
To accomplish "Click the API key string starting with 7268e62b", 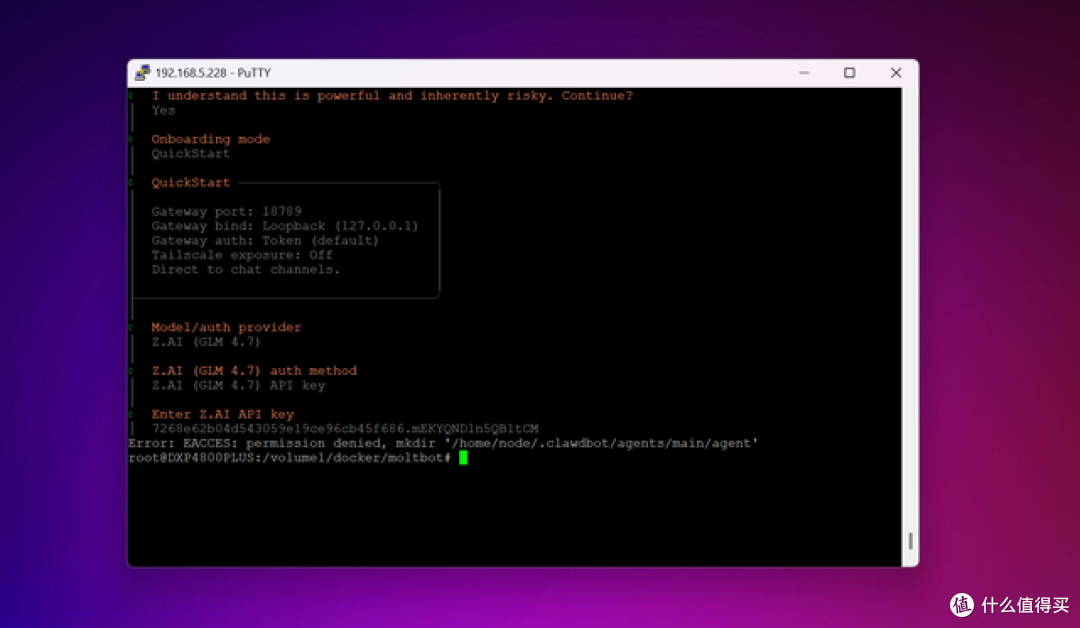I will pyautogui.click(x=345, y=429).
